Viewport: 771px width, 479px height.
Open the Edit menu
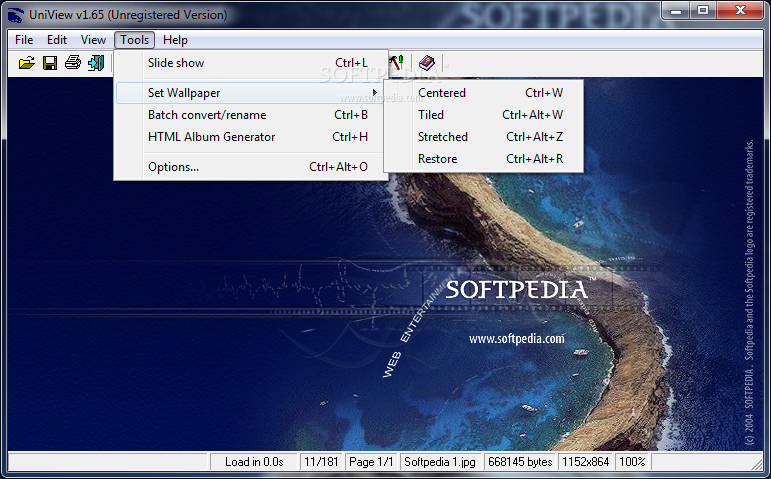click(x=57, y=40)
